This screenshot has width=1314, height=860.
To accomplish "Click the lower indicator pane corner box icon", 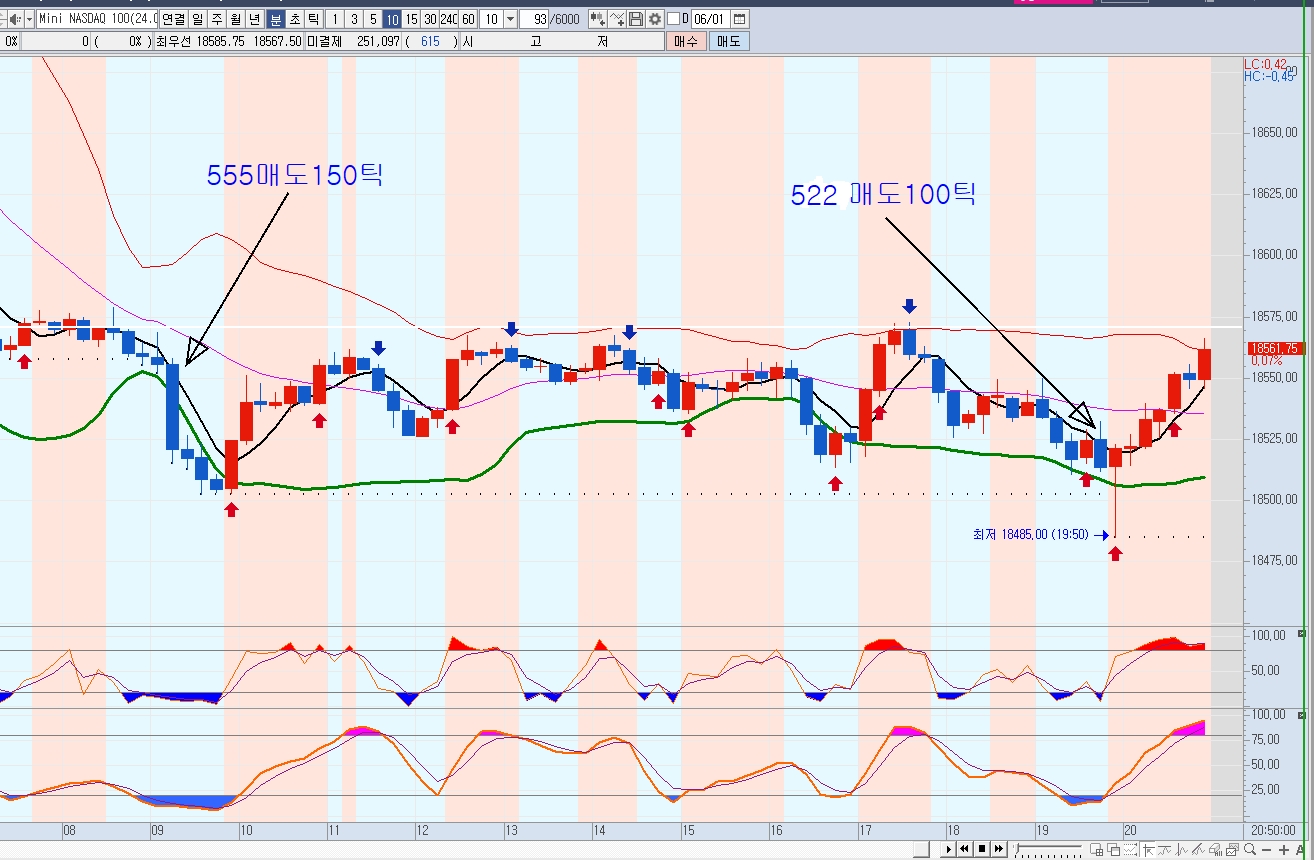I will (1301, 715).
